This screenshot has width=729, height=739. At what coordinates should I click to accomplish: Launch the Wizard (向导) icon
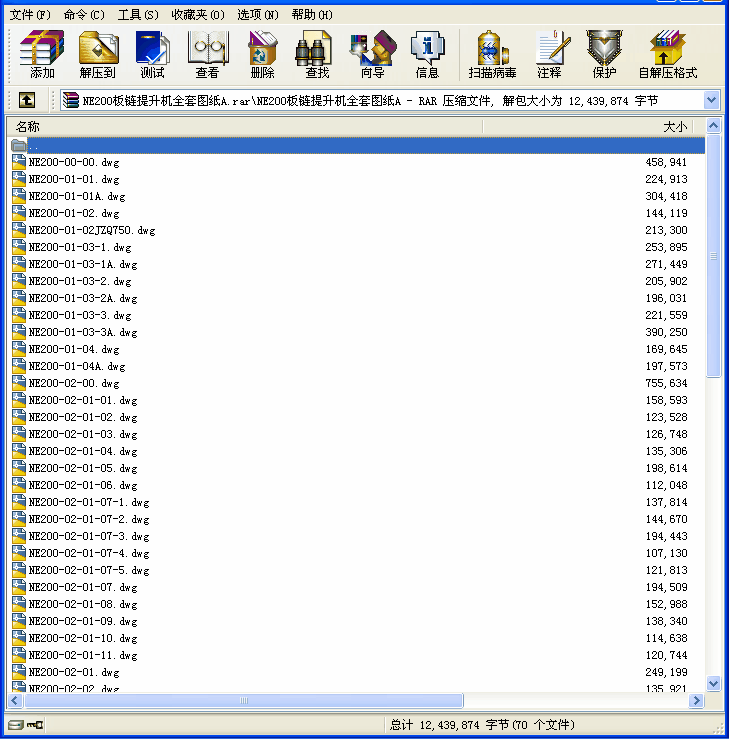372,54
